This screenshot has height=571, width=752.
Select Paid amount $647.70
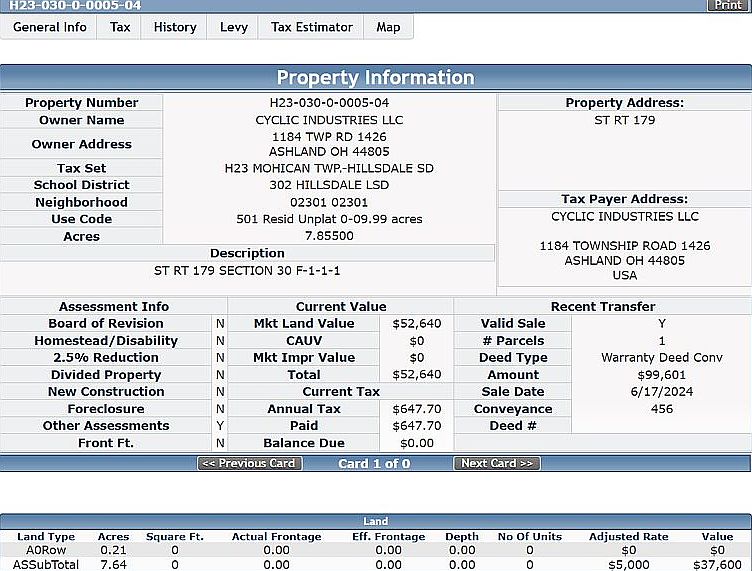(x=416, y=426)
